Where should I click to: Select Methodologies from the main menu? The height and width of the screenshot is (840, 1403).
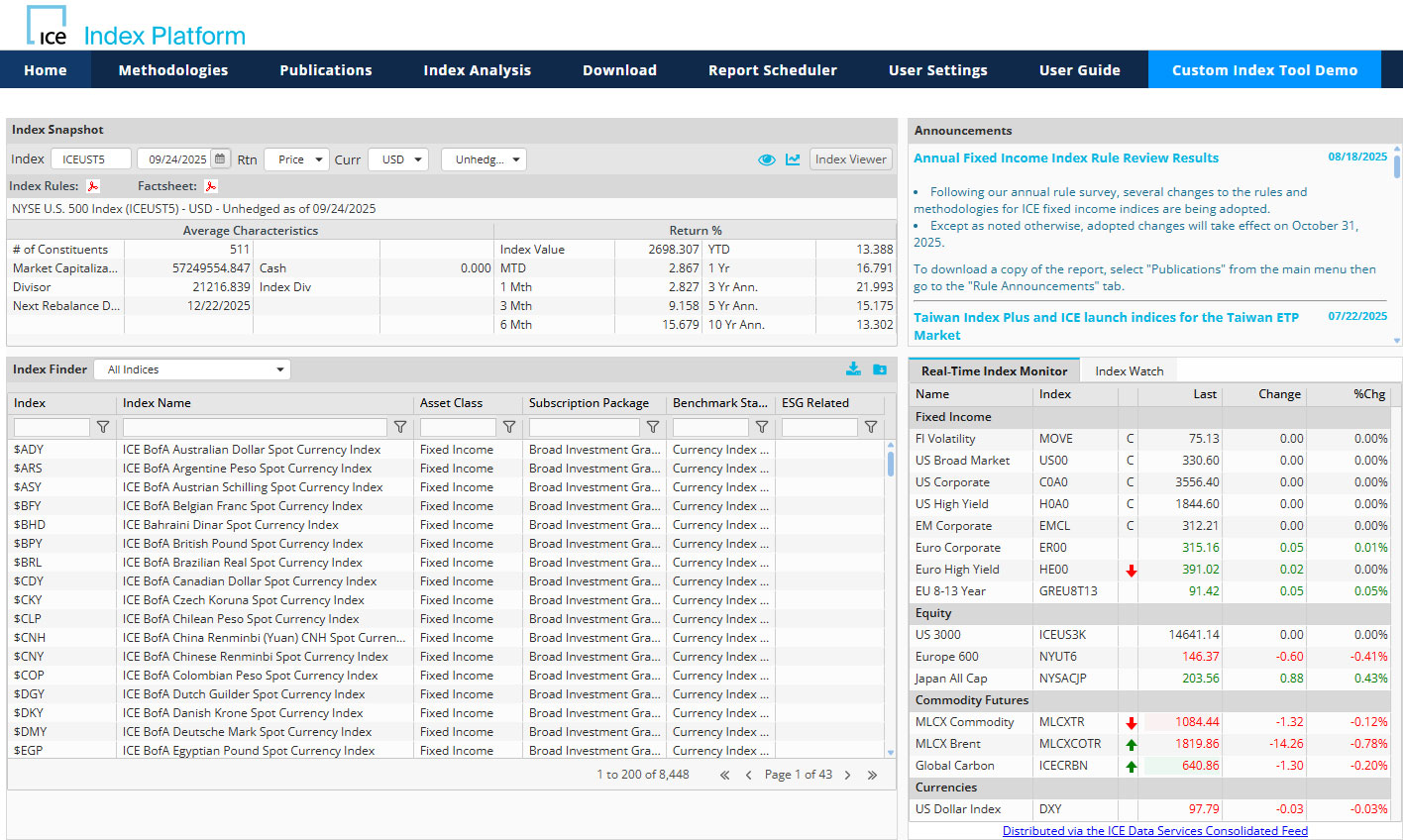(x=172, y=69)
